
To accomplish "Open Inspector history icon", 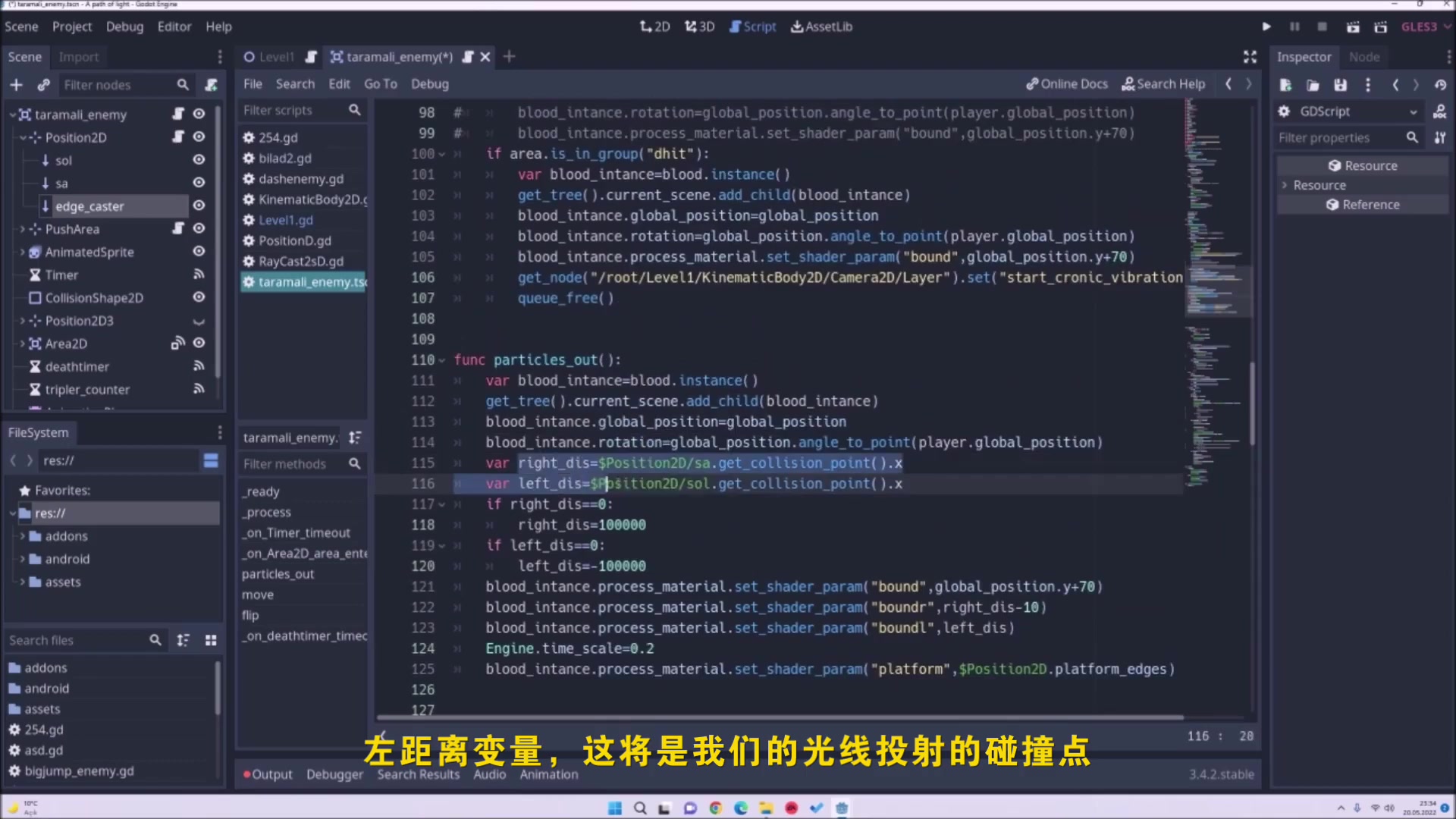I will (1440, 85).
